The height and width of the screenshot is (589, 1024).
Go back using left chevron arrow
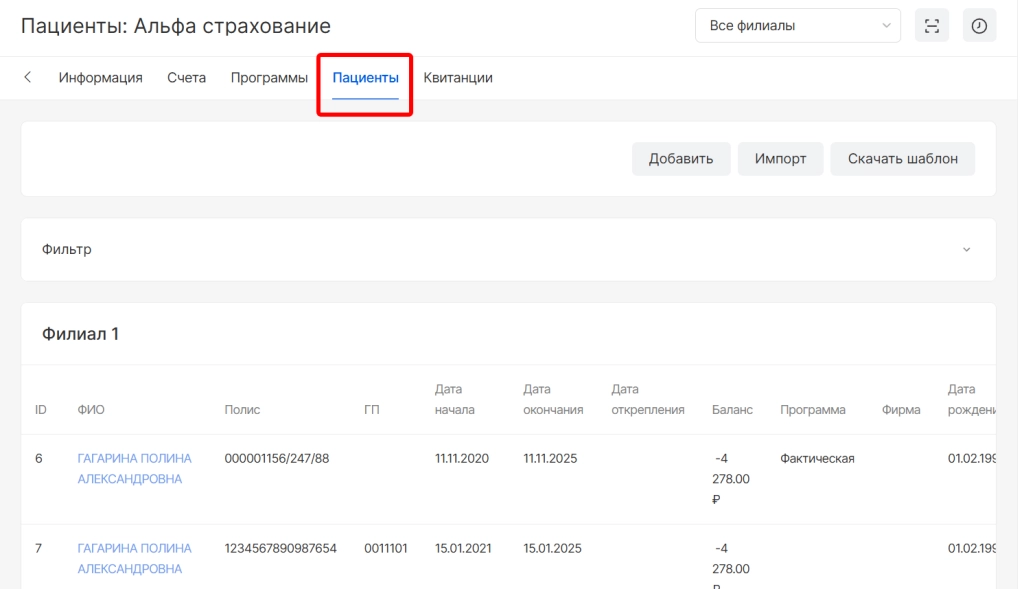tap(28, 77)
